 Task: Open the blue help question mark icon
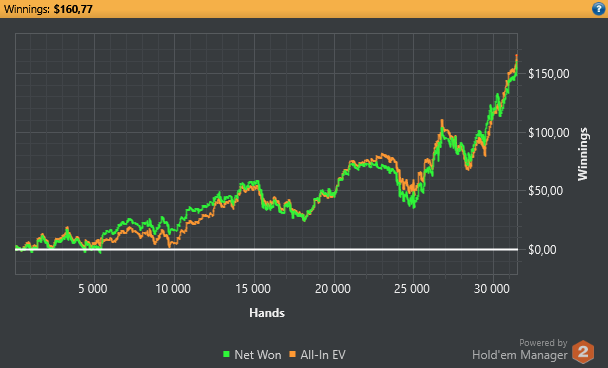tap(599, 9)
